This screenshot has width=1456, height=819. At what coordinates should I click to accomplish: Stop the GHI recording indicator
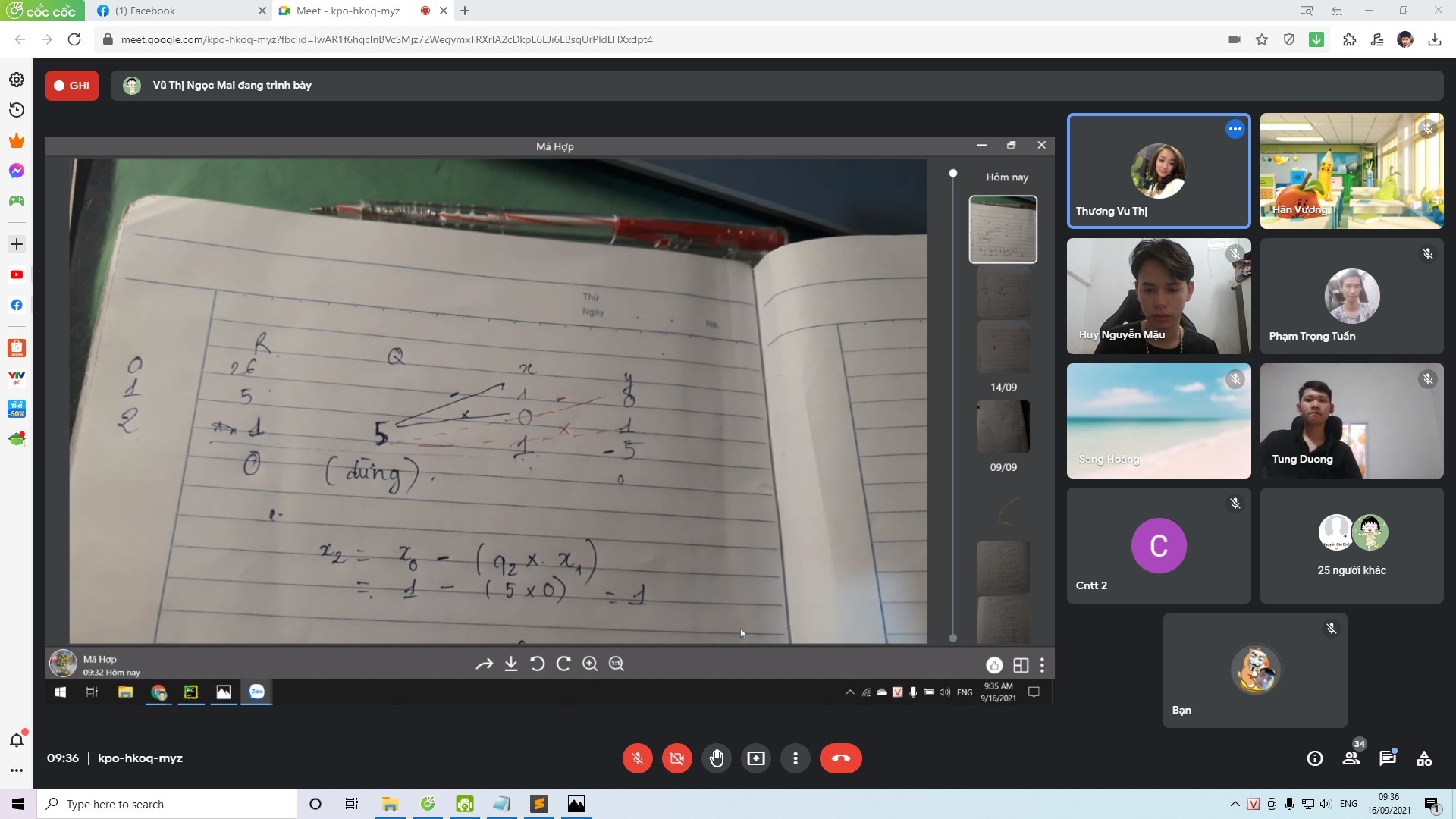[x=72, y=86]
